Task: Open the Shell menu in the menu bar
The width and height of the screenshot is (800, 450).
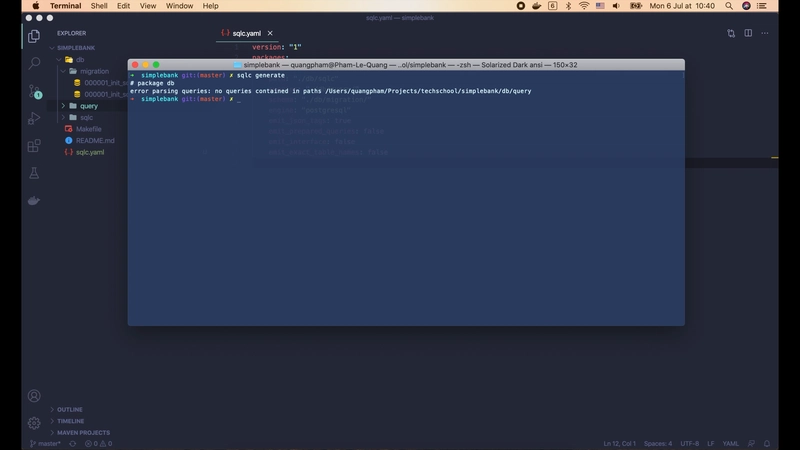Action: (x=100, y=6)
